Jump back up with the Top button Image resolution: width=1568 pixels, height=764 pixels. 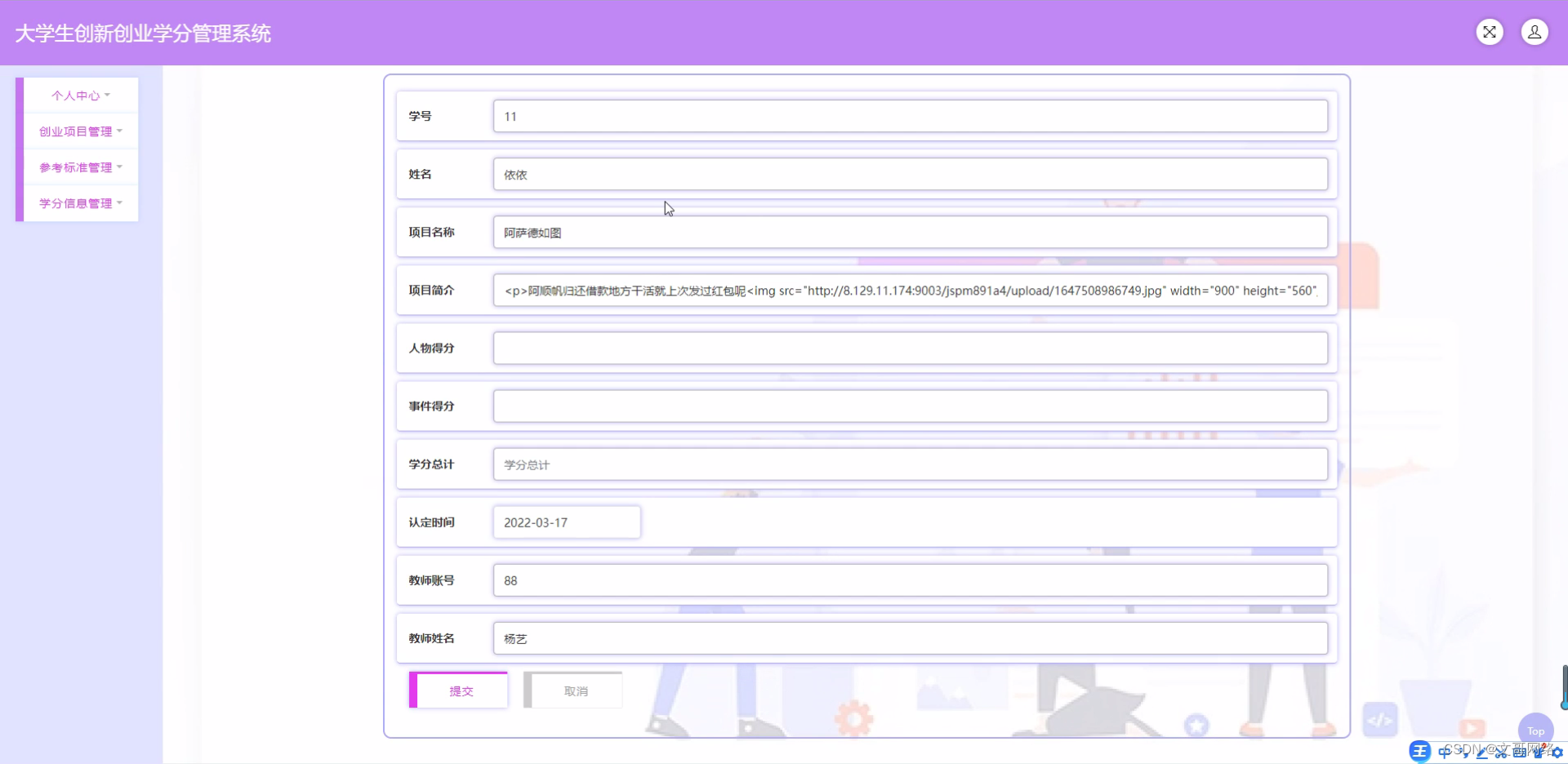coord(1535,731)
